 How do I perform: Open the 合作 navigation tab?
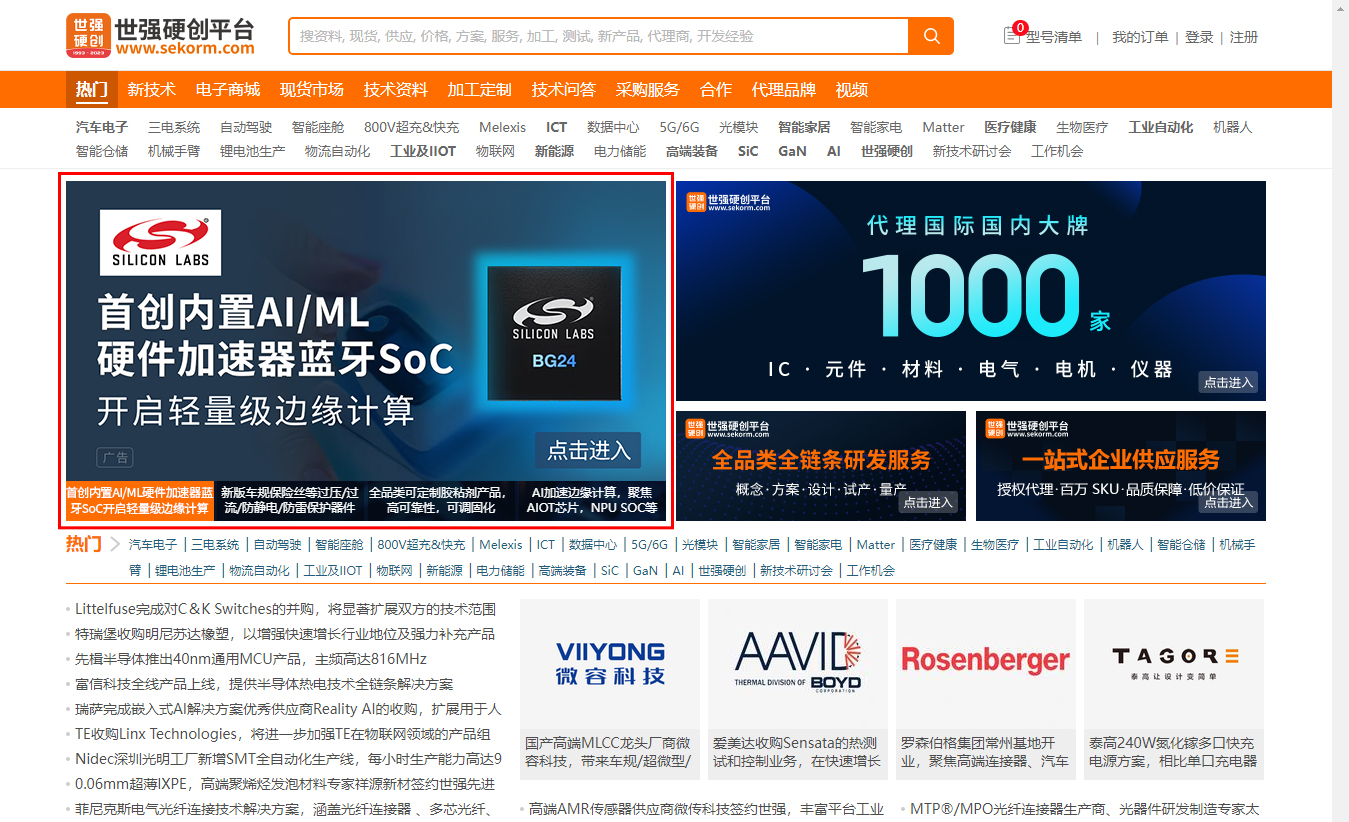[x=716, y=89]
